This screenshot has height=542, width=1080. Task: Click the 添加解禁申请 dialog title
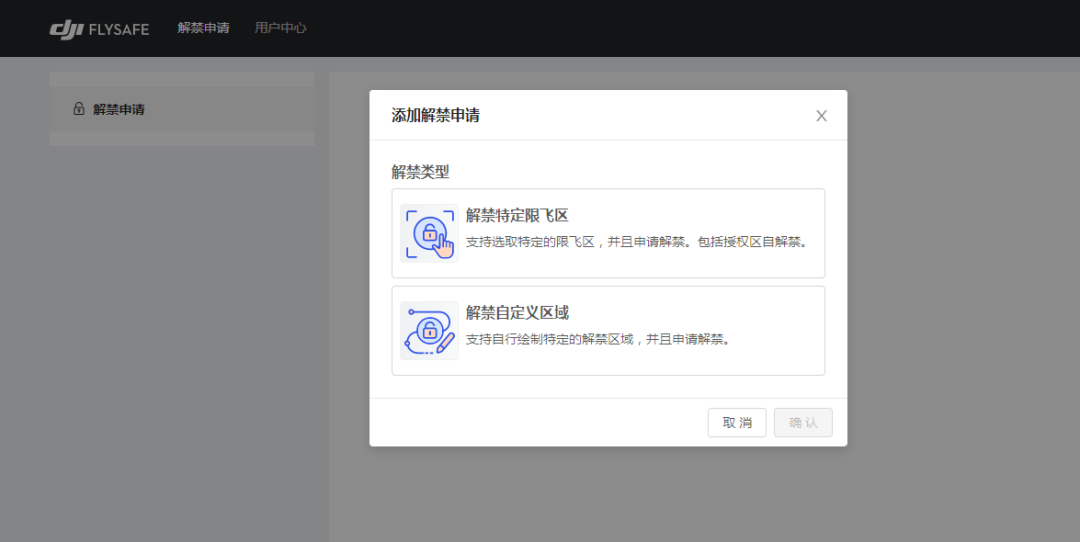point(435,115)
